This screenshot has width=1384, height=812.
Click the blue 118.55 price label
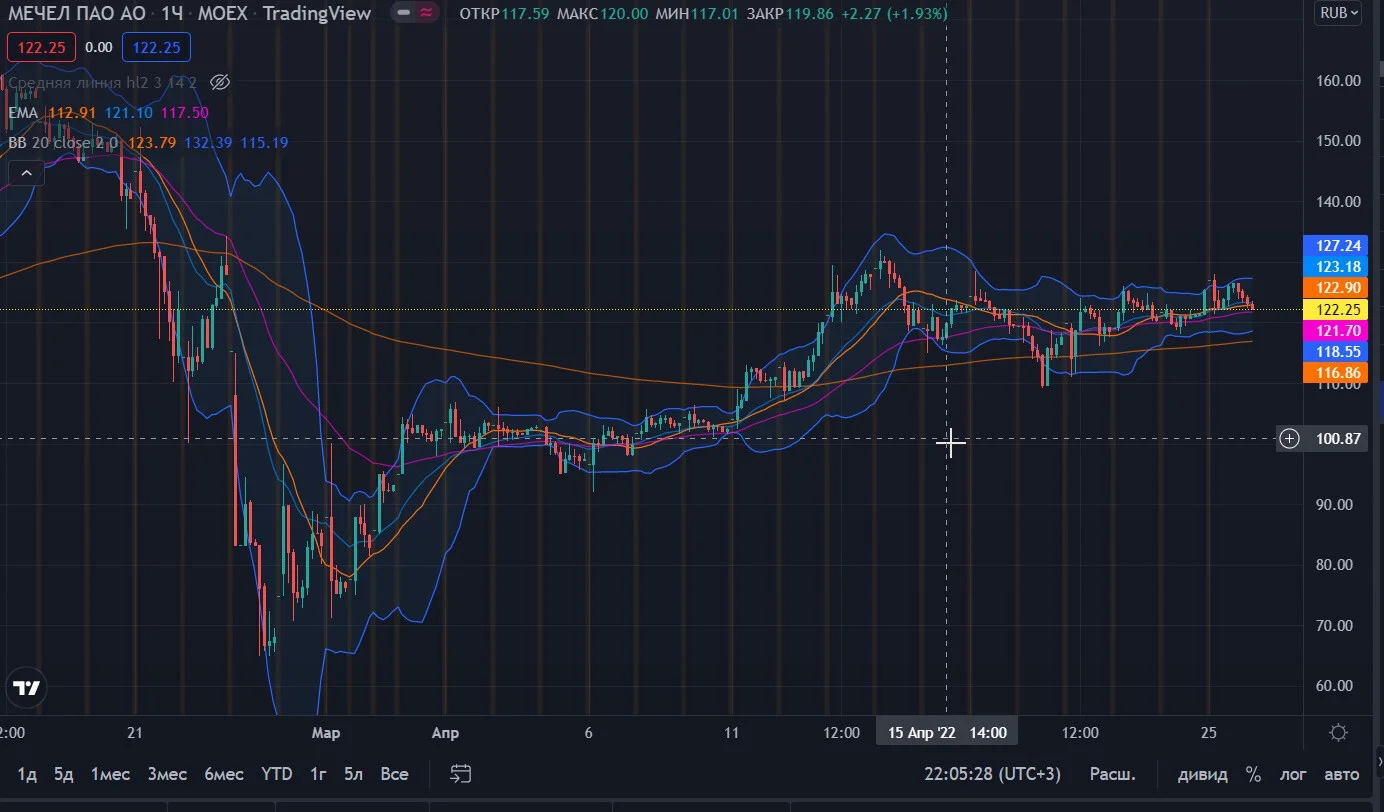pos(1334,352)
